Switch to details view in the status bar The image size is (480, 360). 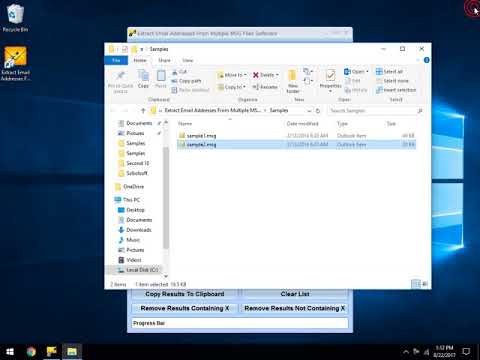416,284
